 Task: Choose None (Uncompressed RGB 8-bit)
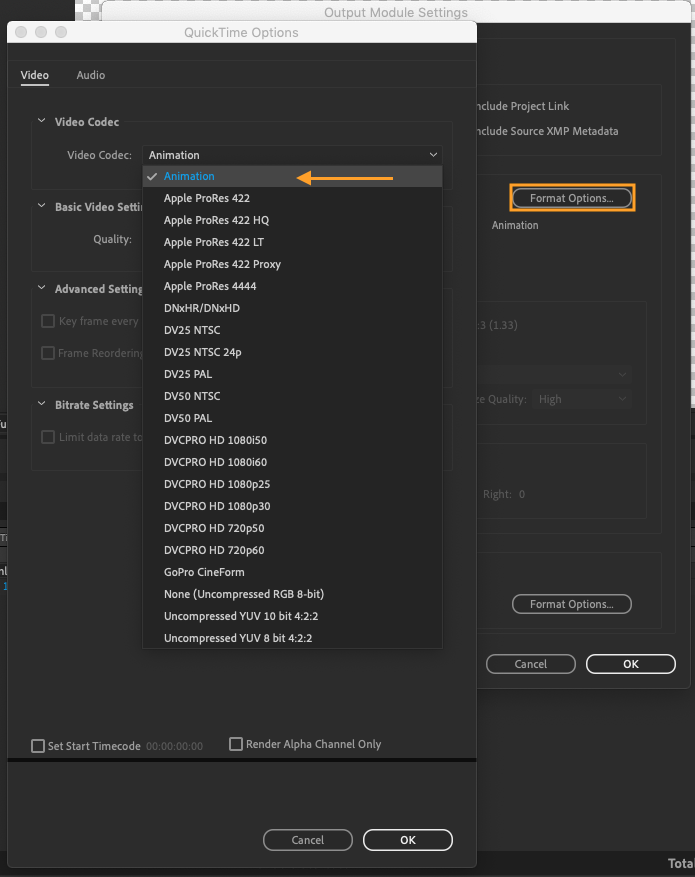(243, 594)
